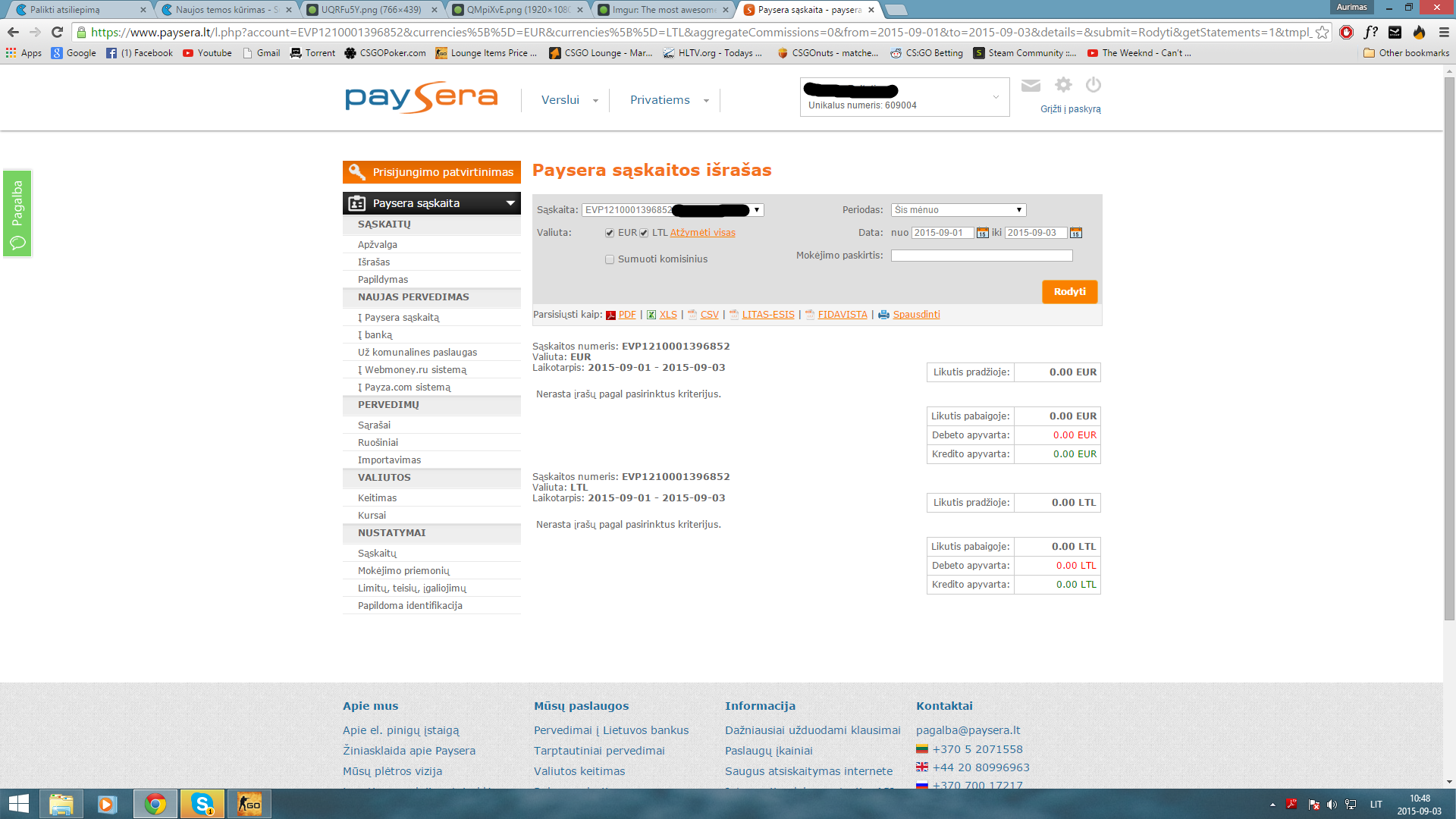This screenshot has height=819, width=1456.
Task: Click the Chrome taskbar icon
Action: coord(155,804)
